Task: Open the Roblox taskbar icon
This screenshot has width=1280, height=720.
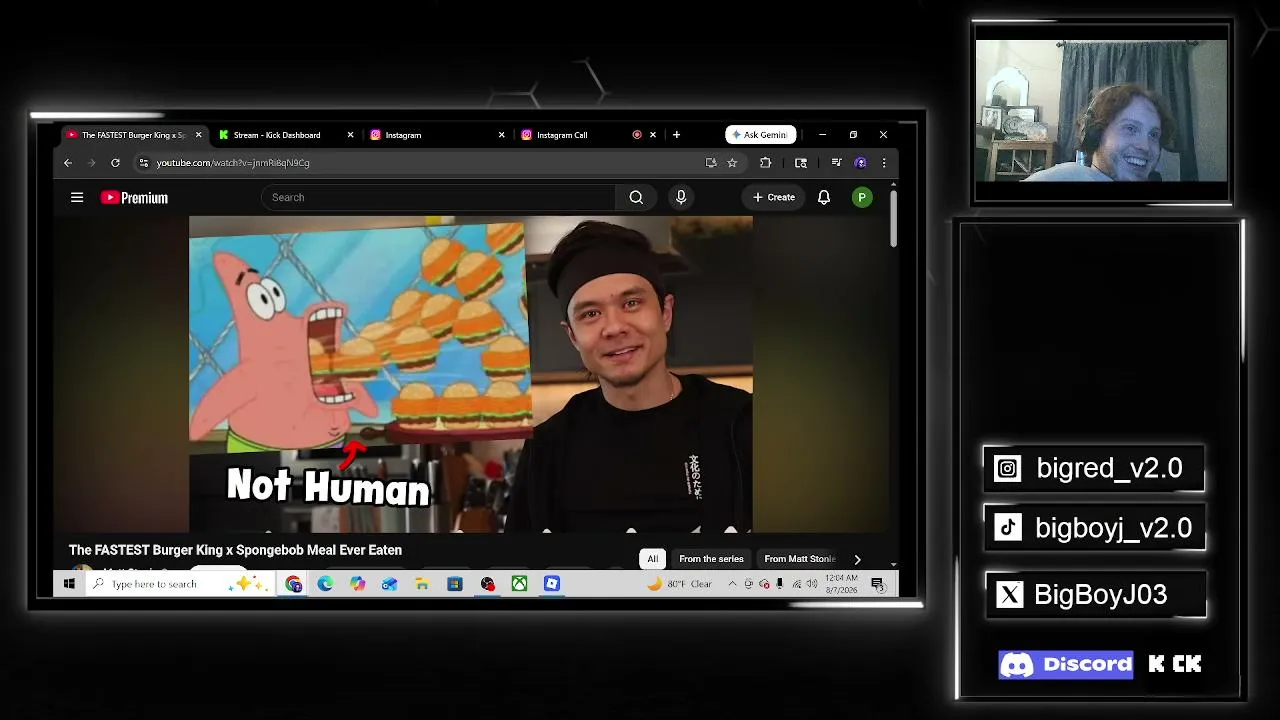Action: (552, 584)
